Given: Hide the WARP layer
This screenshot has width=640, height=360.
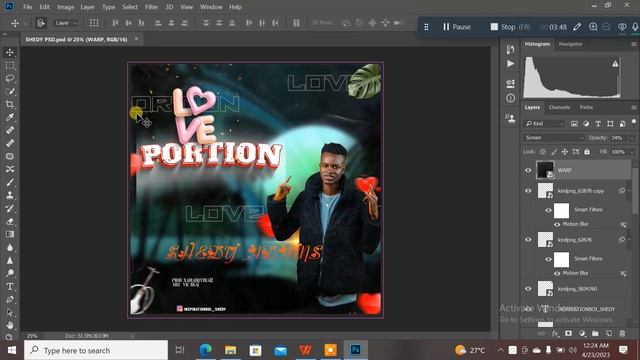Looking at the screenshot, I should tap(528, 170).
